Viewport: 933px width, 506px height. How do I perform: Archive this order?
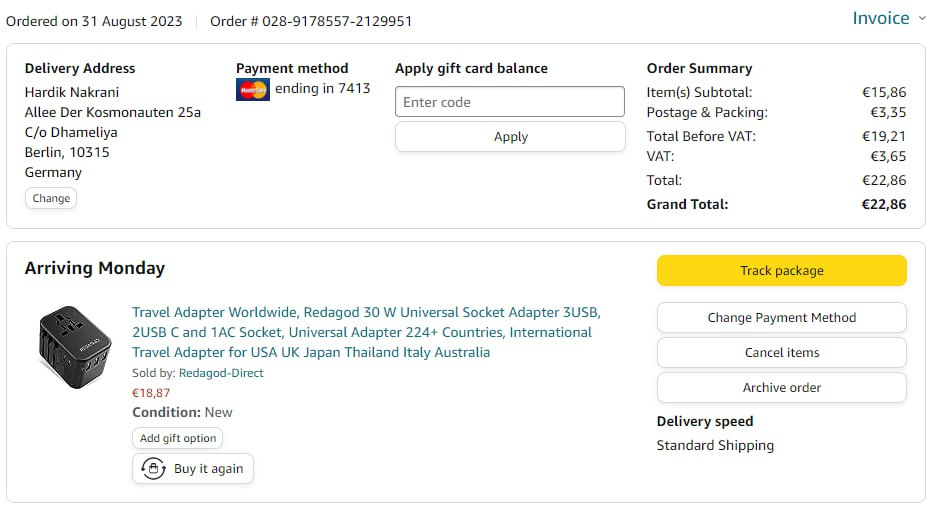pos(781,388)
